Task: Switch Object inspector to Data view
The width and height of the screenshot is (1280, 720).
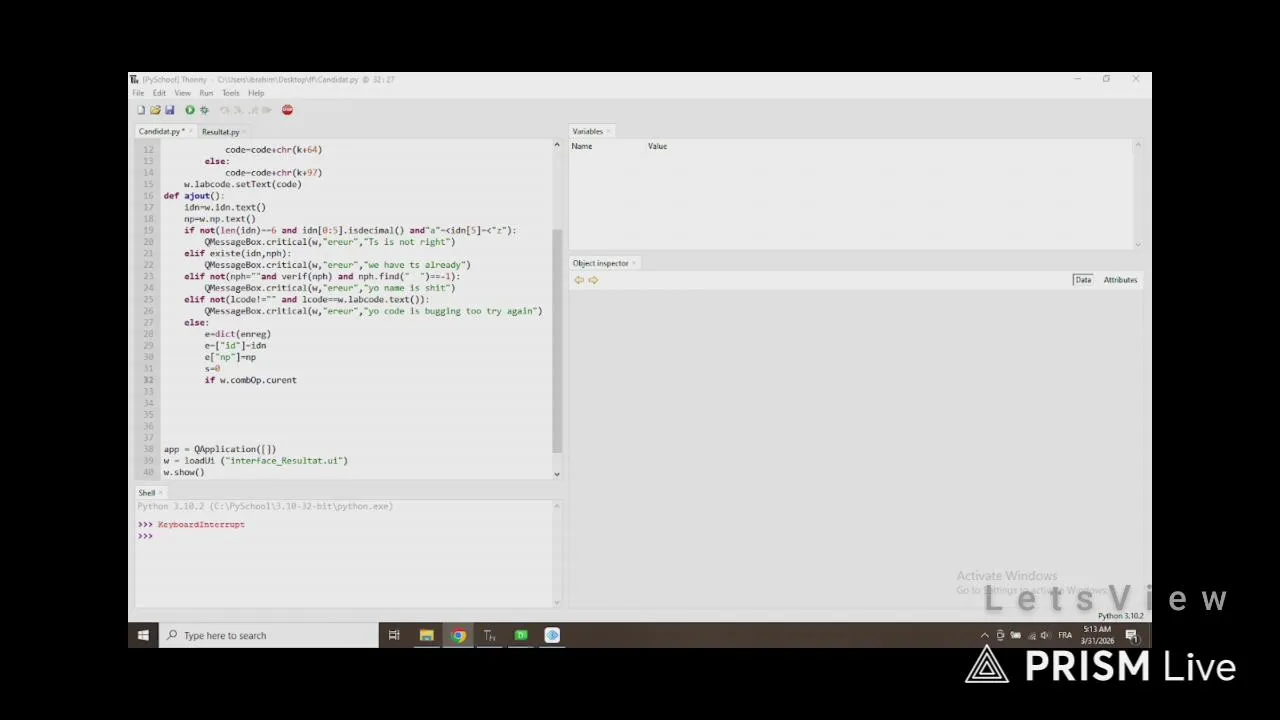Action: (1083, 280)
